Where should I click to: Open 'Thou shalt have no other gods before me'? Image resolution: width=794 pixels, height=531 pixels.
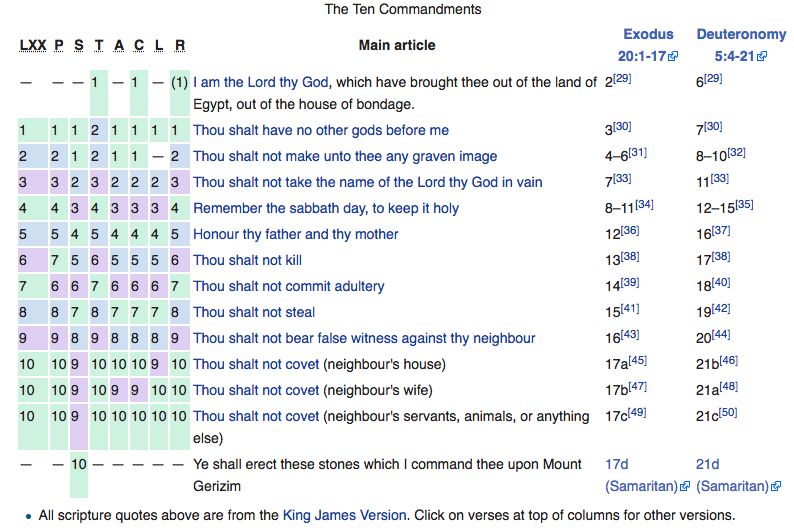pyautogui.click(x=321, y=130)
